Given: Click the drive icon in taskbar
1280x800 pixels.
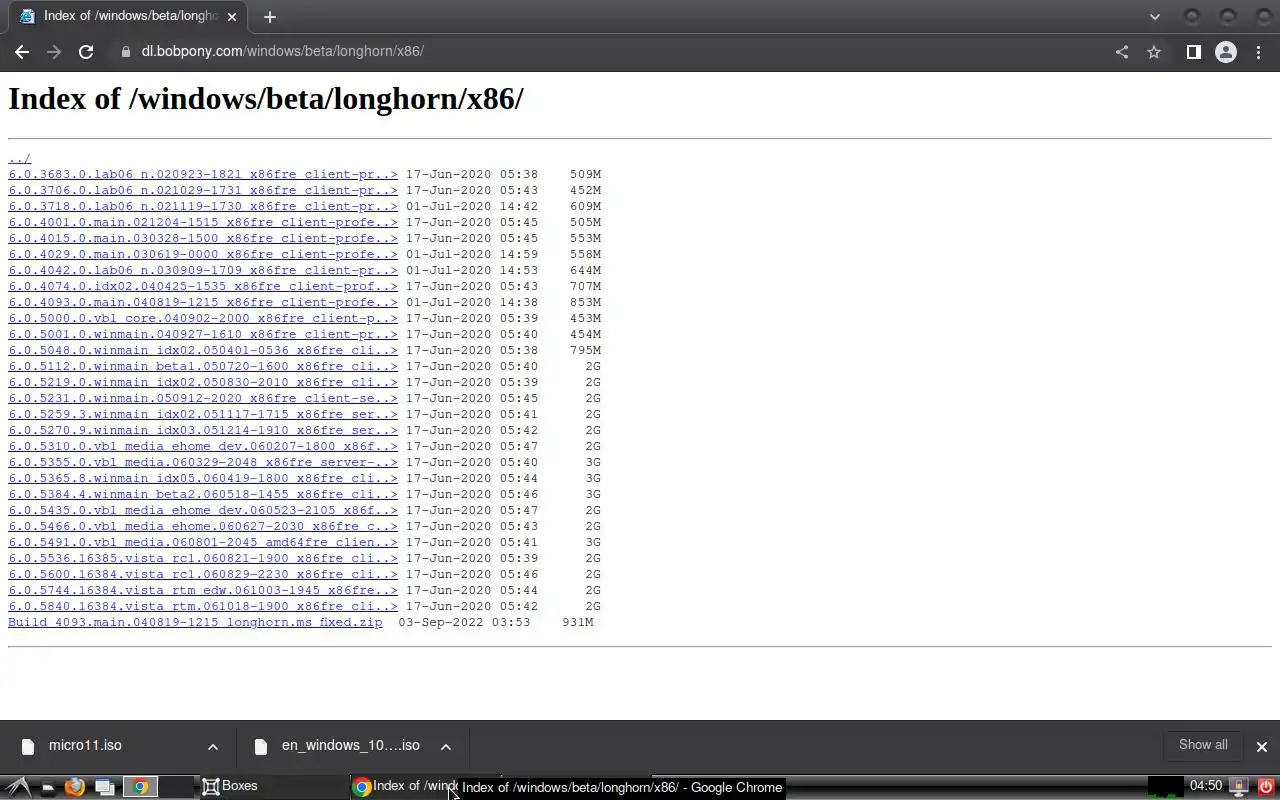Looking at the screenshot, I should click(47, 788).
